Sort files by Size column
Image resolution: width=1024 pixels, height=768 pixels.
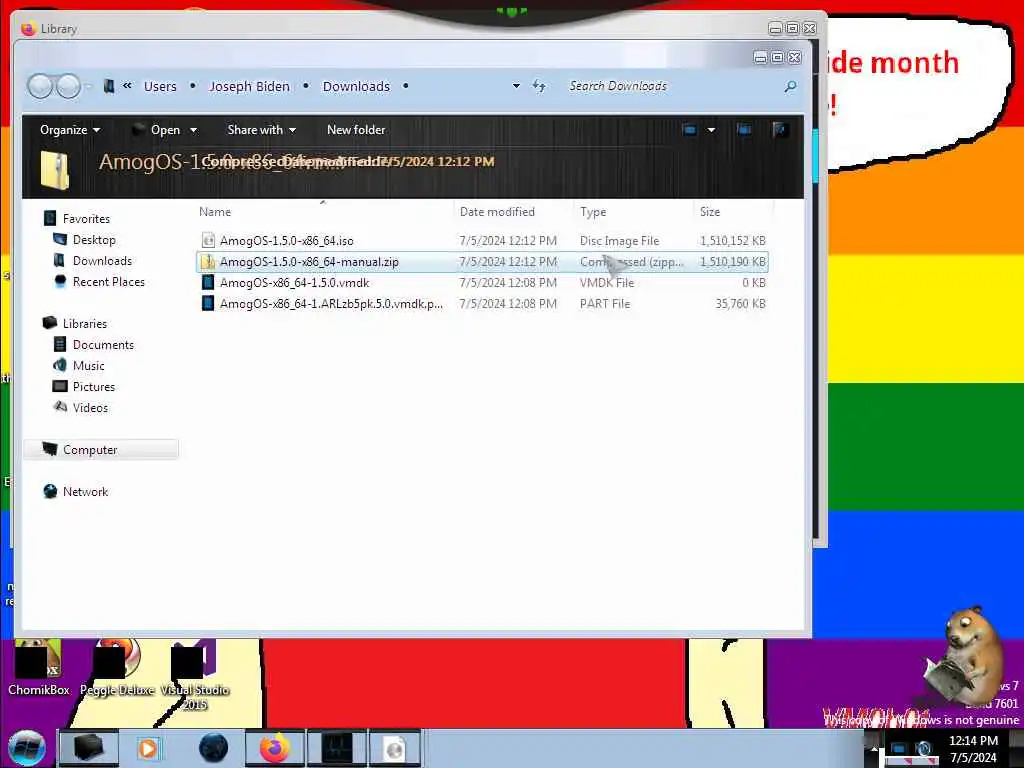[733, 212]
